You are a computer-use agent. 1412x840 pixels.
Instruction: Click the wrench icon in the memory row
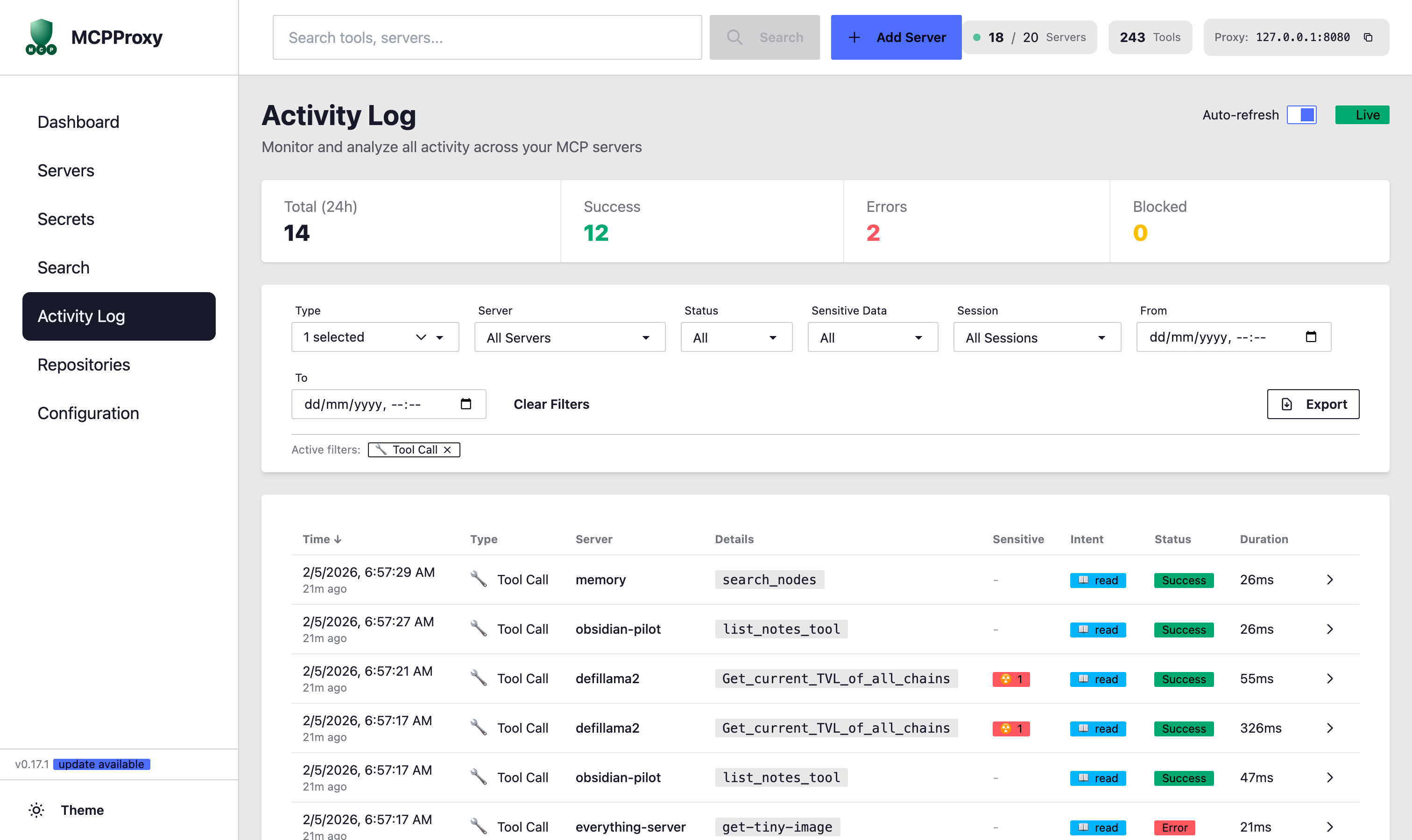[x=479, y=579]
